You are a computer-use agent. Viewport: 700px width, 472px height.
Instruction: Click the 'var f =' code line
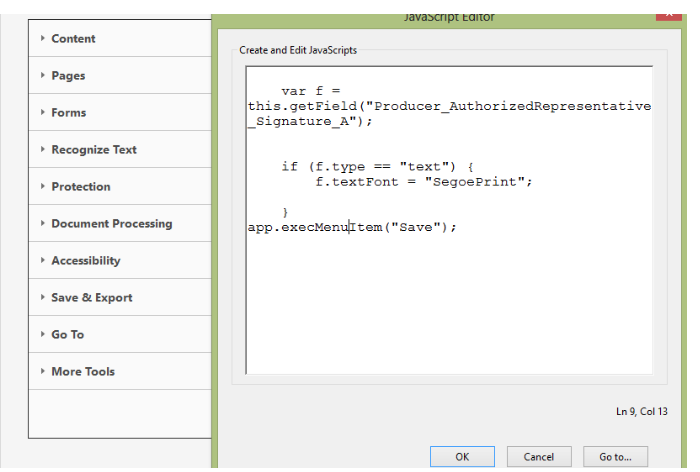coord(311,91)
